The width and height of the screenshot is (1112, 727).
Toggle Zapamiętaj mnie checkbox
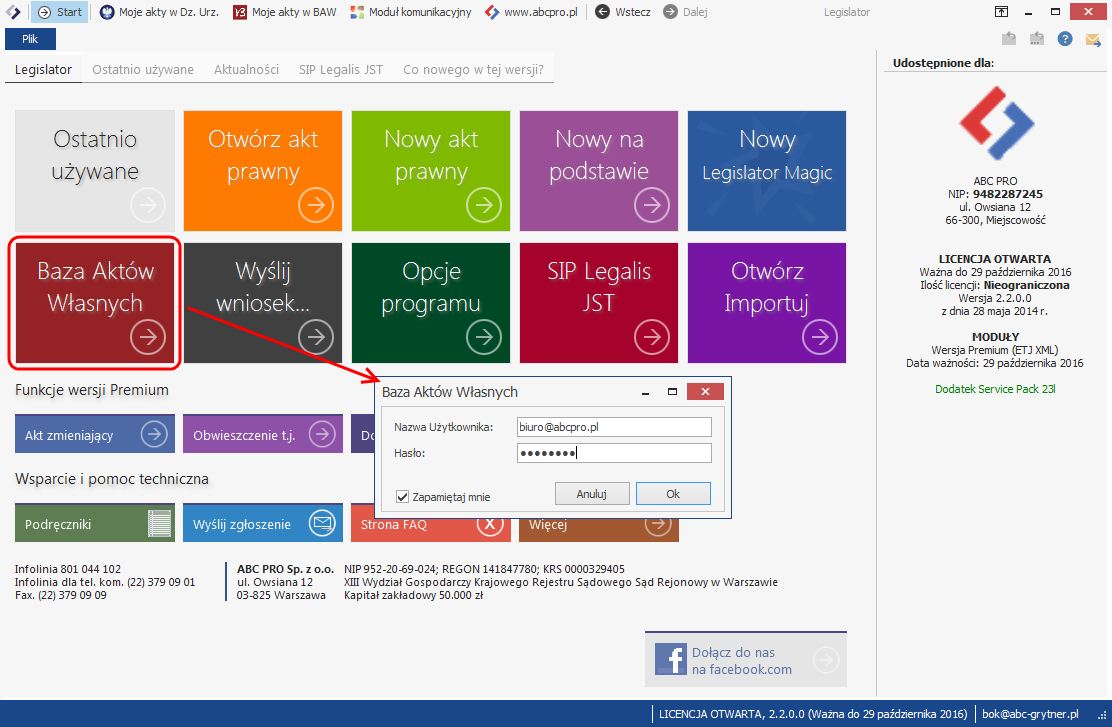point(402,496)
